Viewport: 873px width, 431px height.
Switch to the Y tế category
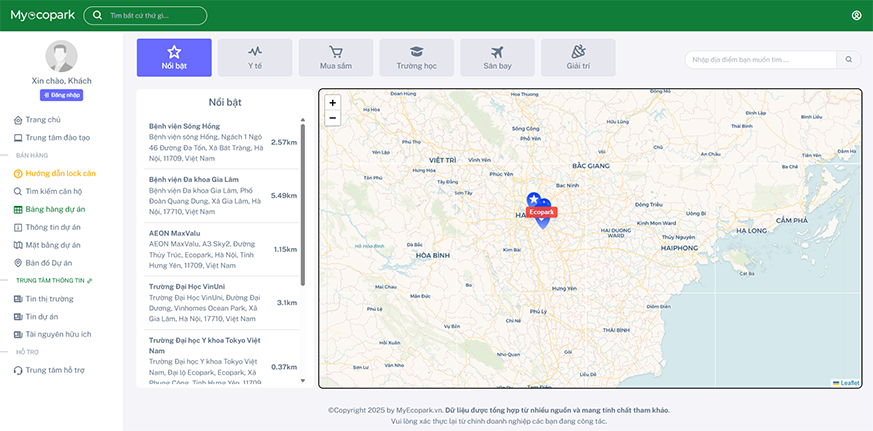pyautogui.click(x=255, y=58)
